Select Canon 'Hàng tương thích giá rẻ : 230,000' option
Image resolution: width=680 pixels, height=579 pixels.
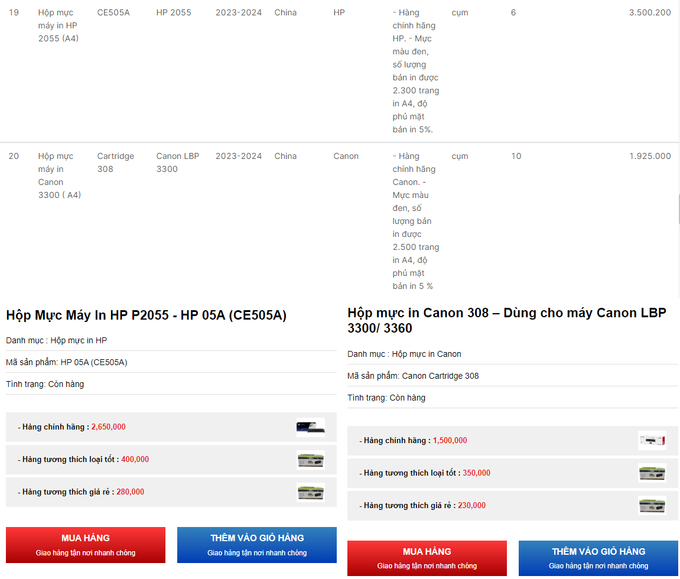click(x=513, y=506)
